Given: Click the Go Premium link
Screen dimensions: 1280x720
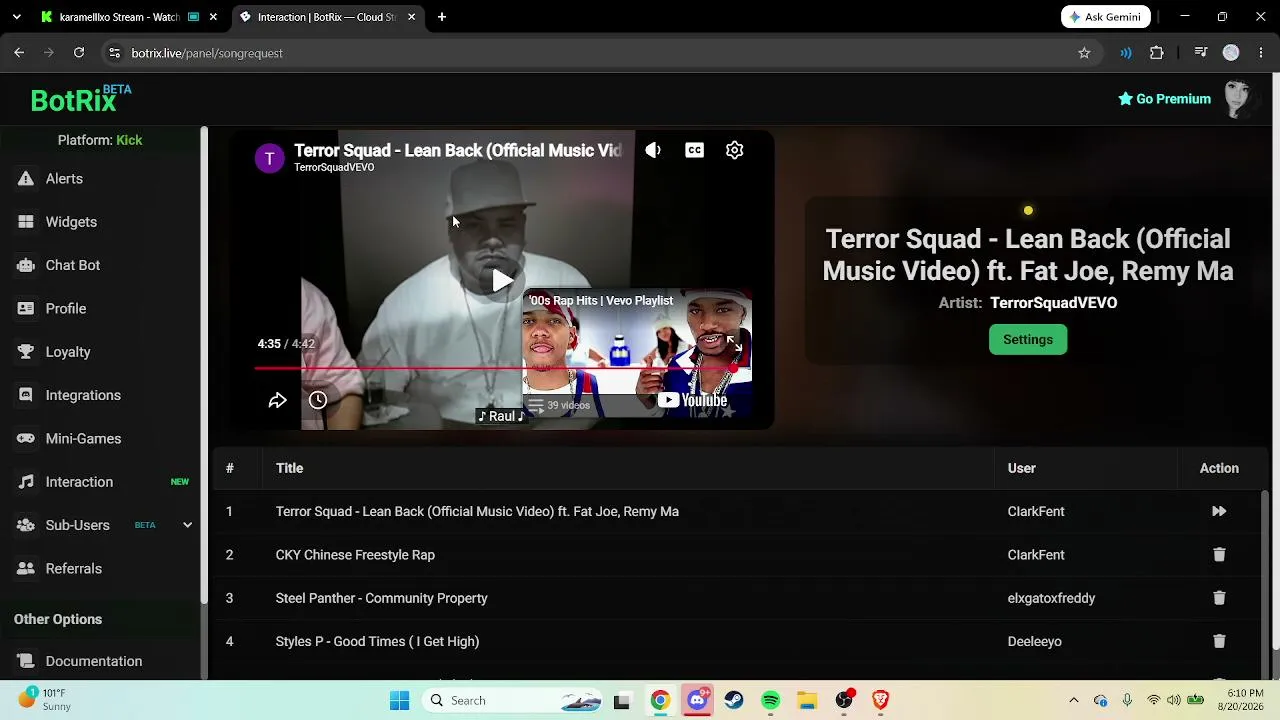Looking at the screenshot, I should coord(1164,99).
